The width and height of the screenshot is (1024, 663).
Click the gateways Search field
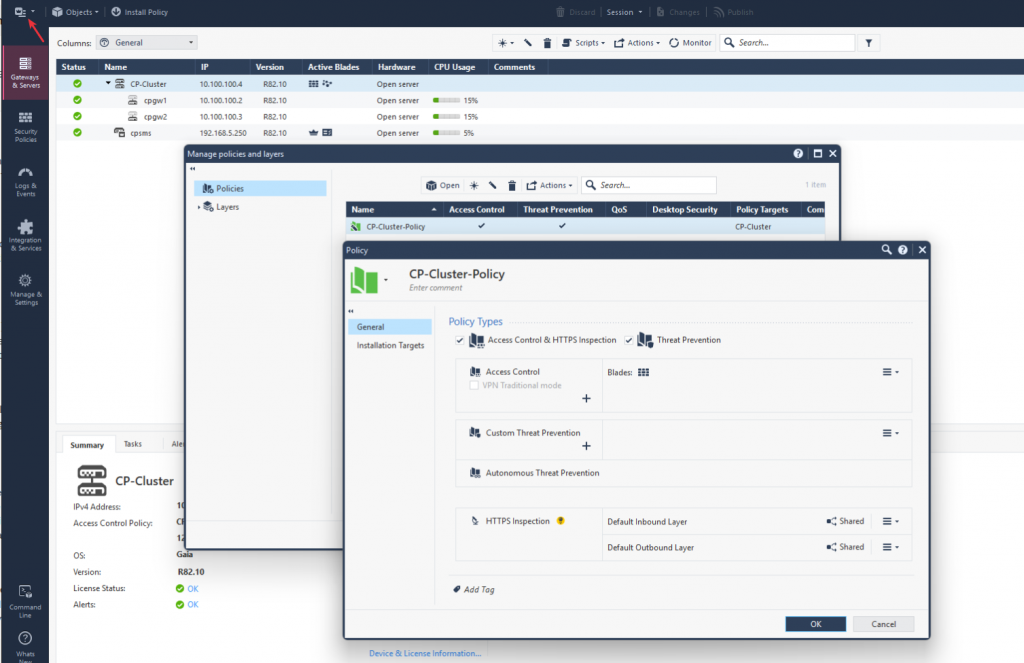788,42
